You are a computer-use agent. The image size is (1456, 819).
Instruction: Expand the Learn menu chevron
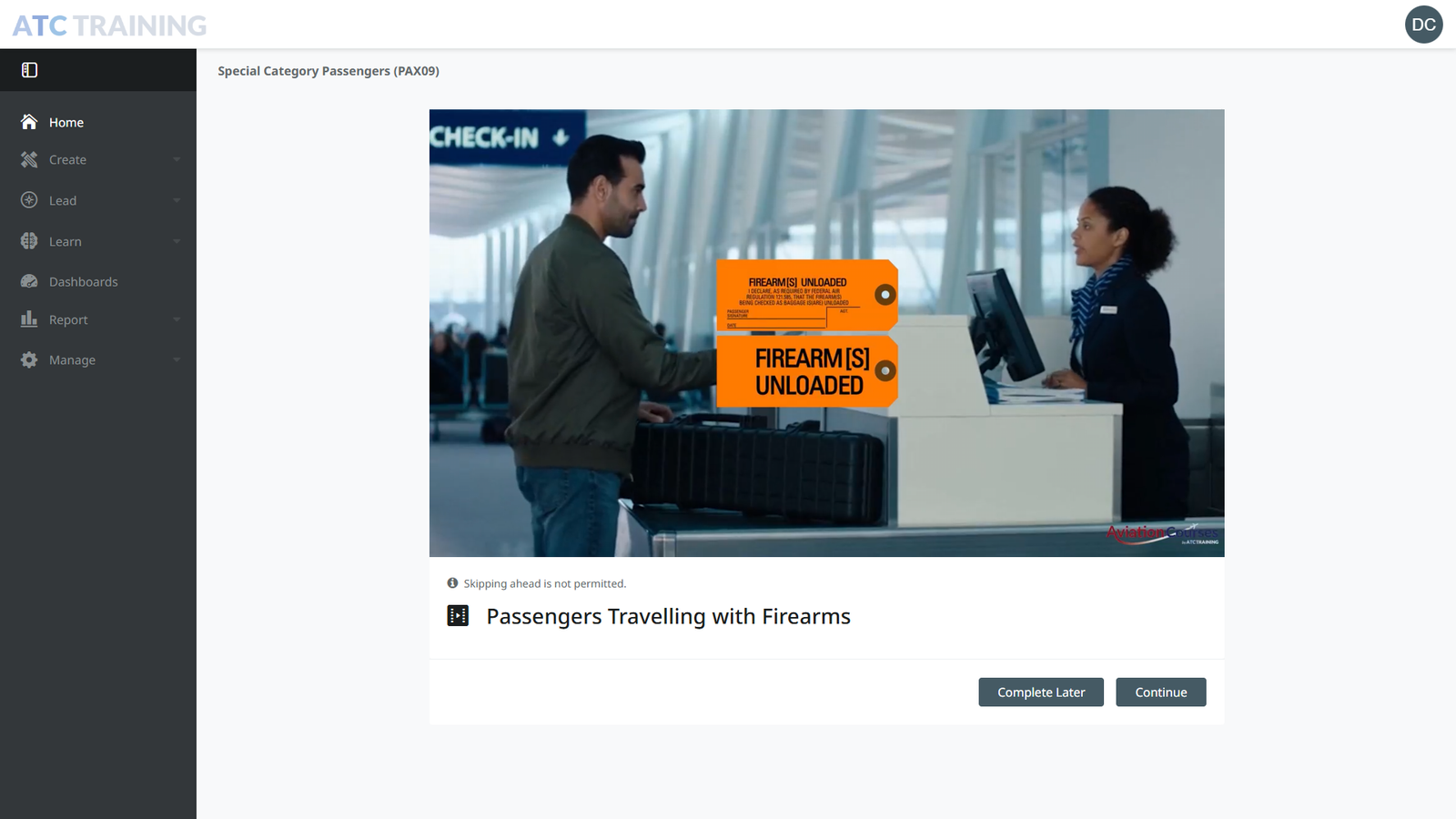tap(177, 241)
